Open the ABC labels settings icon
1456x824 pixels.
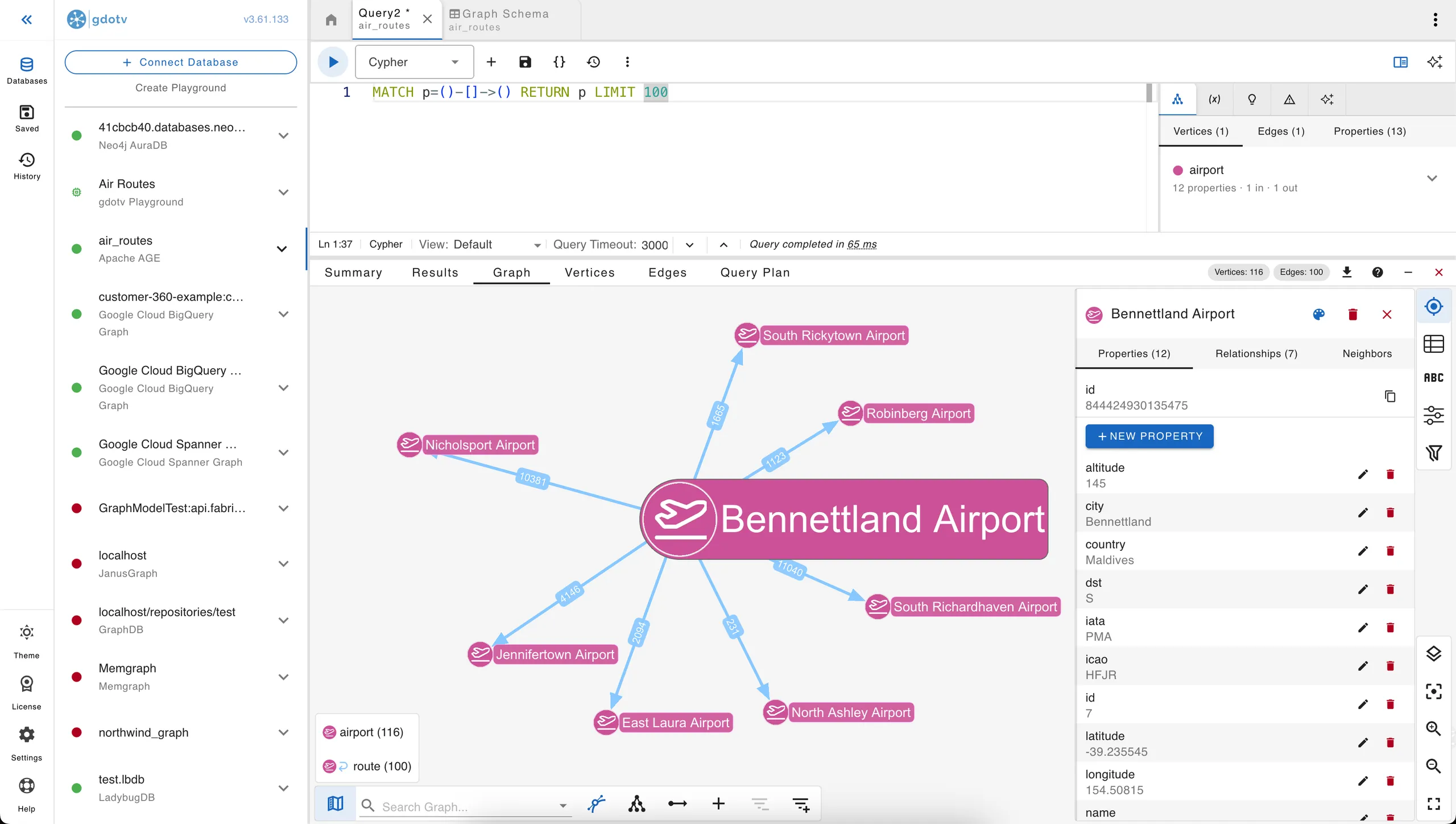pos(1433,378)
